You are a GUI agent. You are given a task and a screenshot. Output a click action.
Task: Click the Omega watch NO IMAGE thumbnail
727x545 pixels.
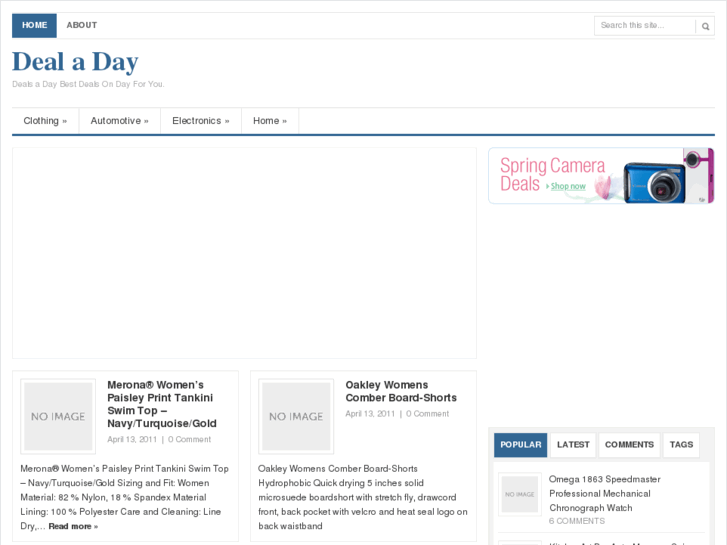pos(520,494)
